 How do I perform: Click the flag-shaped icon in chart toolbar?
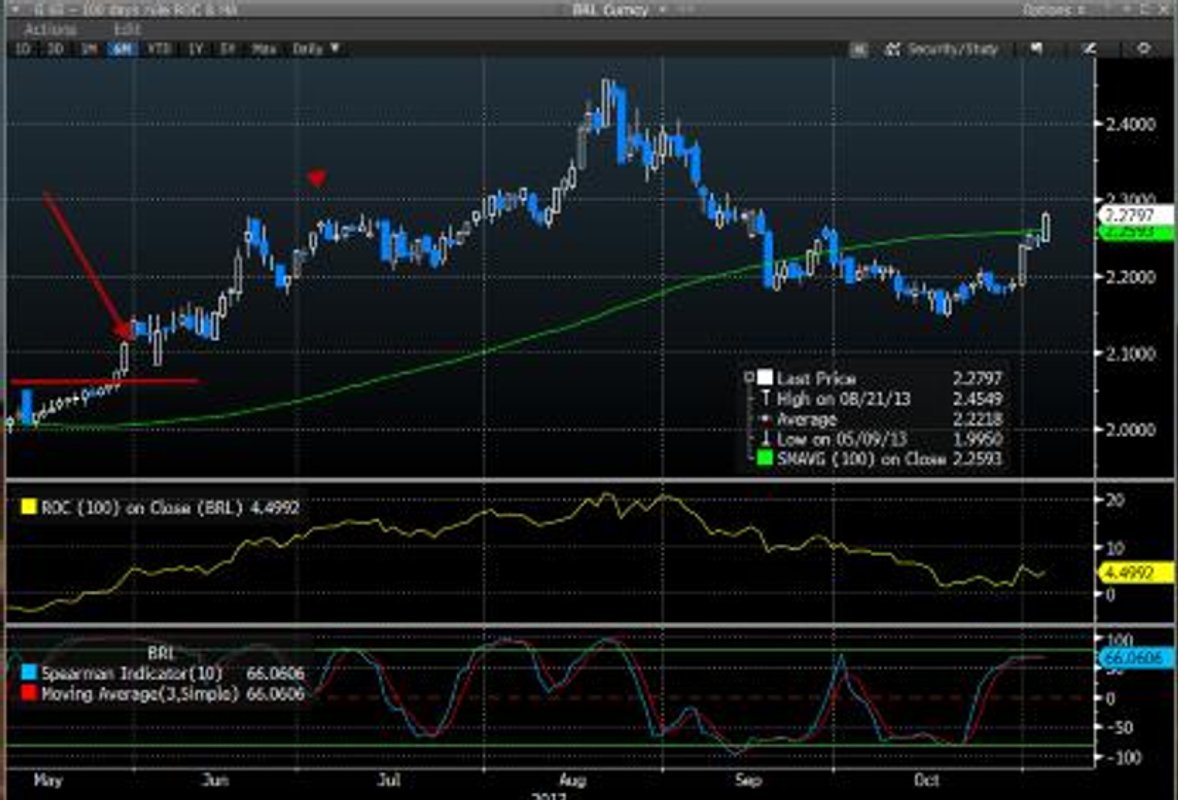(1036, 48)
